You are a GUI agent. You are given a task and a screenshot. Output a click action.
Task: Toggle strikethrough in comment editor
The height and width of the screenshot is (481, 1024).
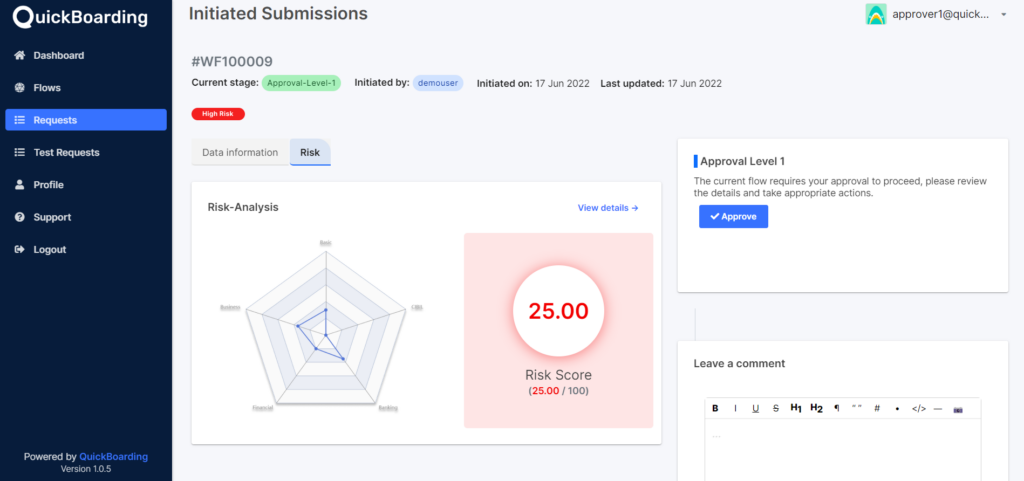click(x=775, y=408)
